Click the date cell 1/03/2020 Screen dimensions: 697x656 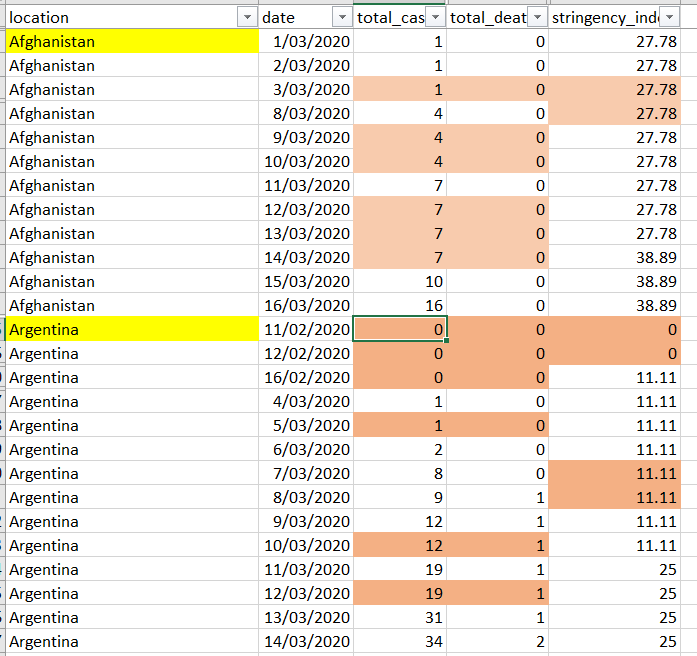[306, 41]
